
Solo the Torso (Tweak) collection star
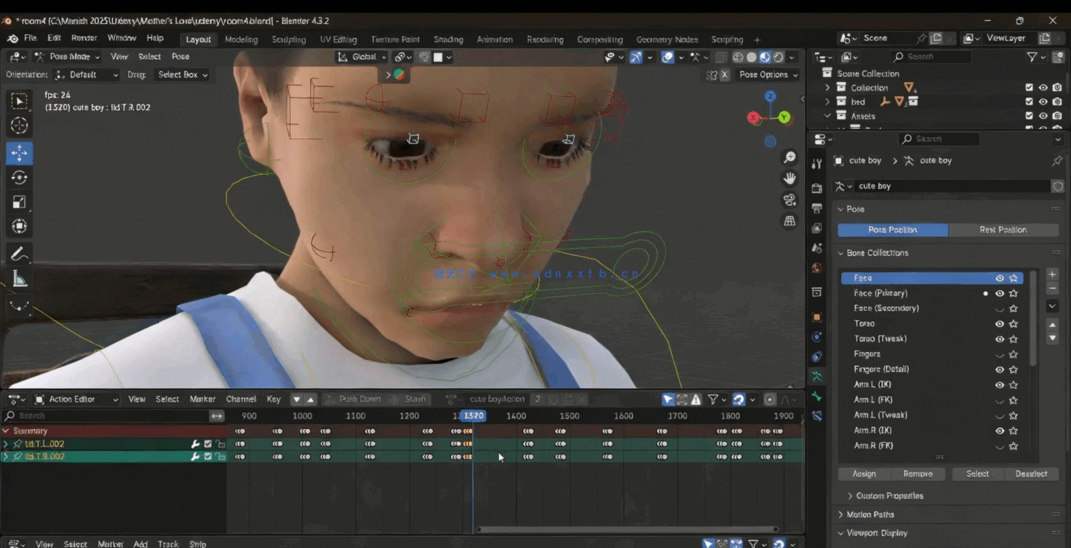(x=1014, y=339)
